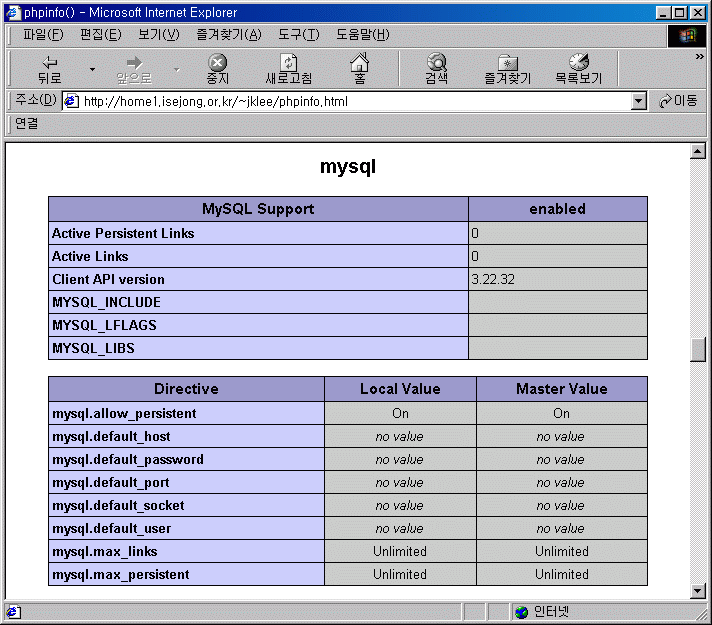Open Favorites (즐겨찾기) toolbar icon
The image size is (712, 625).
[507, 69]
